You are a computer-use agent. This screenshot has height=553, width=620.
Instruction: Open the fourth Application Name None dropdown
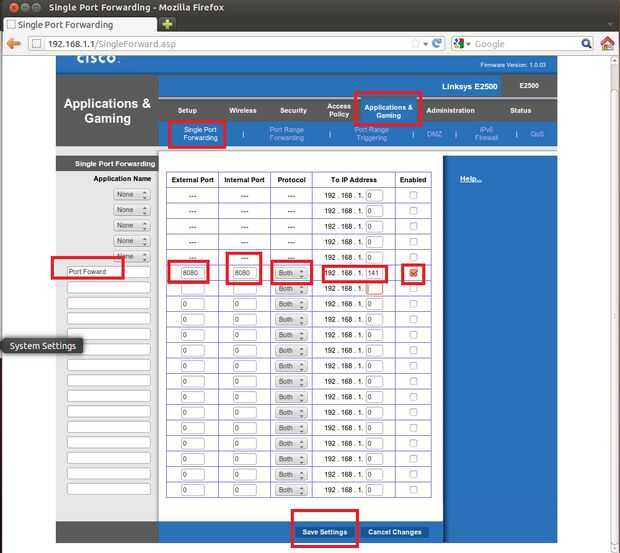point(132,241)
